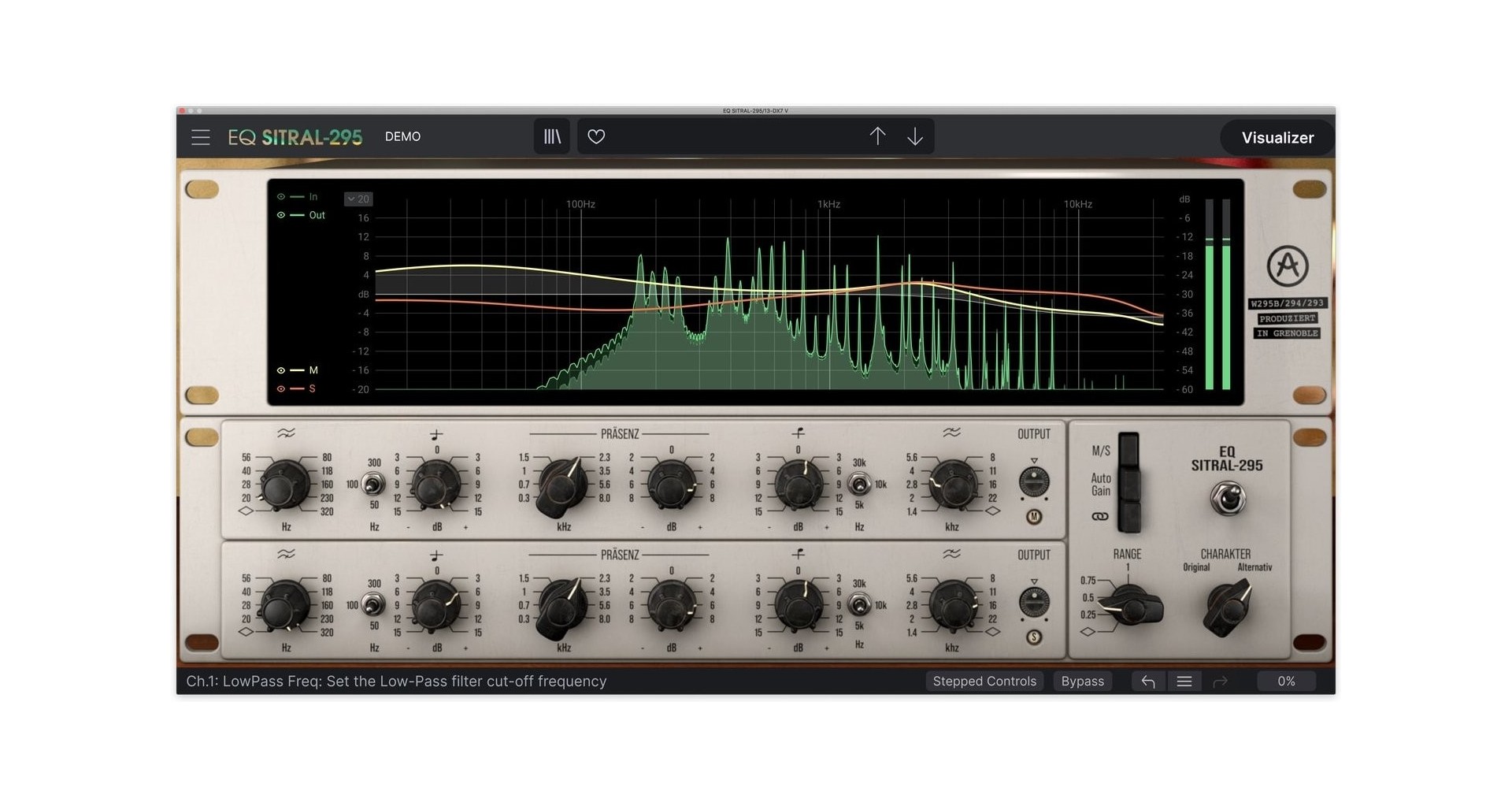This screenshot has height=806, width=1512.
Task: Click the M badge under the top OUTPUT knob
Action: click(x=1034, y=517)
